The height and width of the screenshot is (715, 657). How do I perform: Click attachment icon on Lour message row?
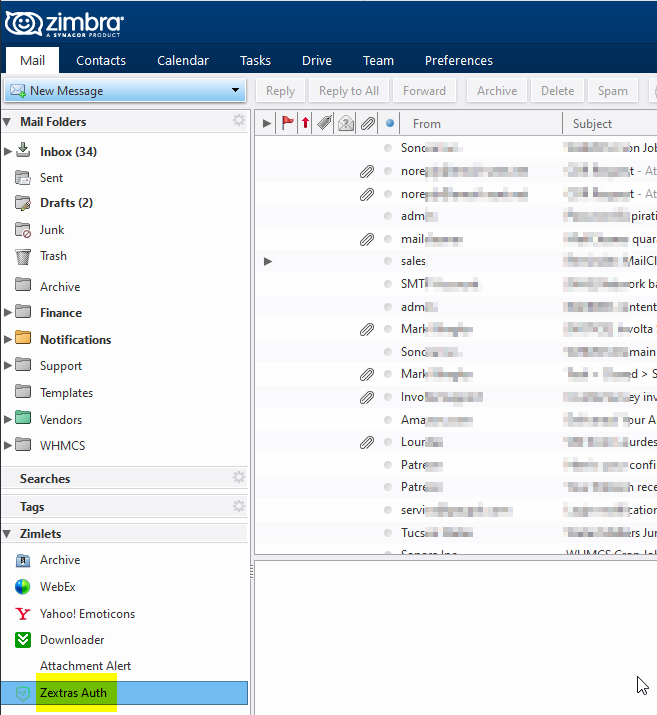(x=367, y=442)
